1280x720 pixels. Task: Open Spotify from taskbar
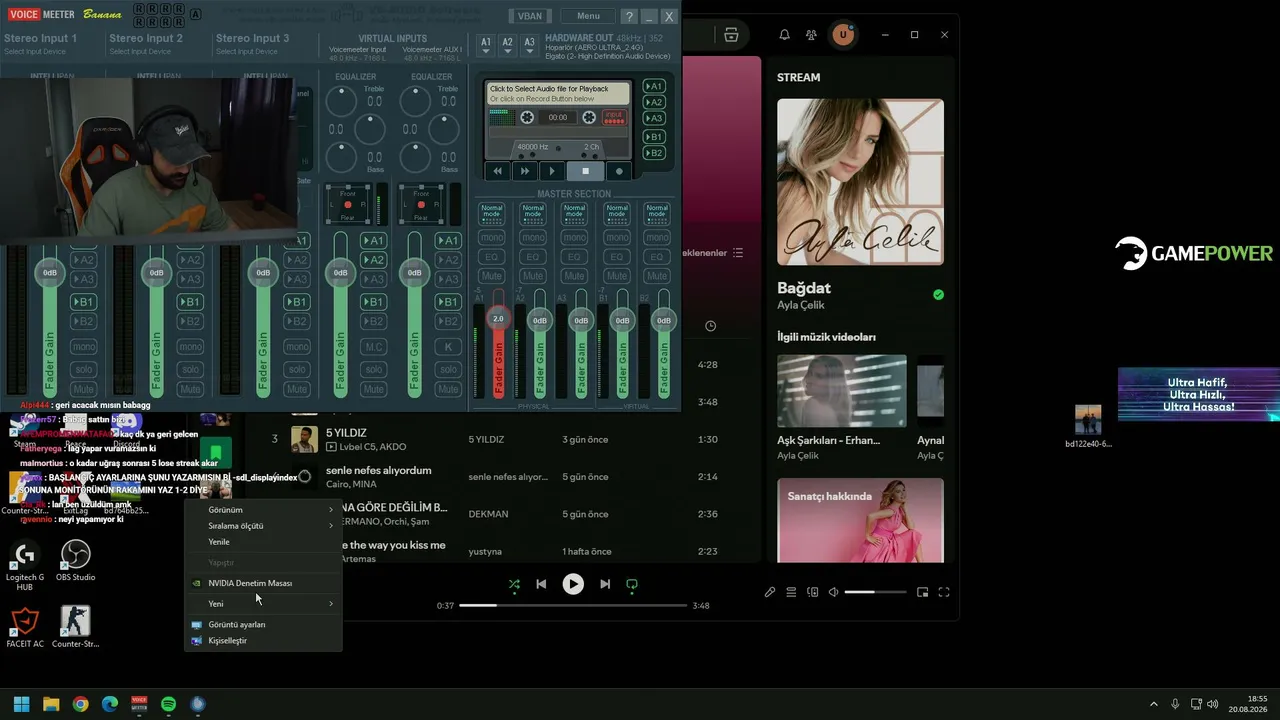coord(169,704)
